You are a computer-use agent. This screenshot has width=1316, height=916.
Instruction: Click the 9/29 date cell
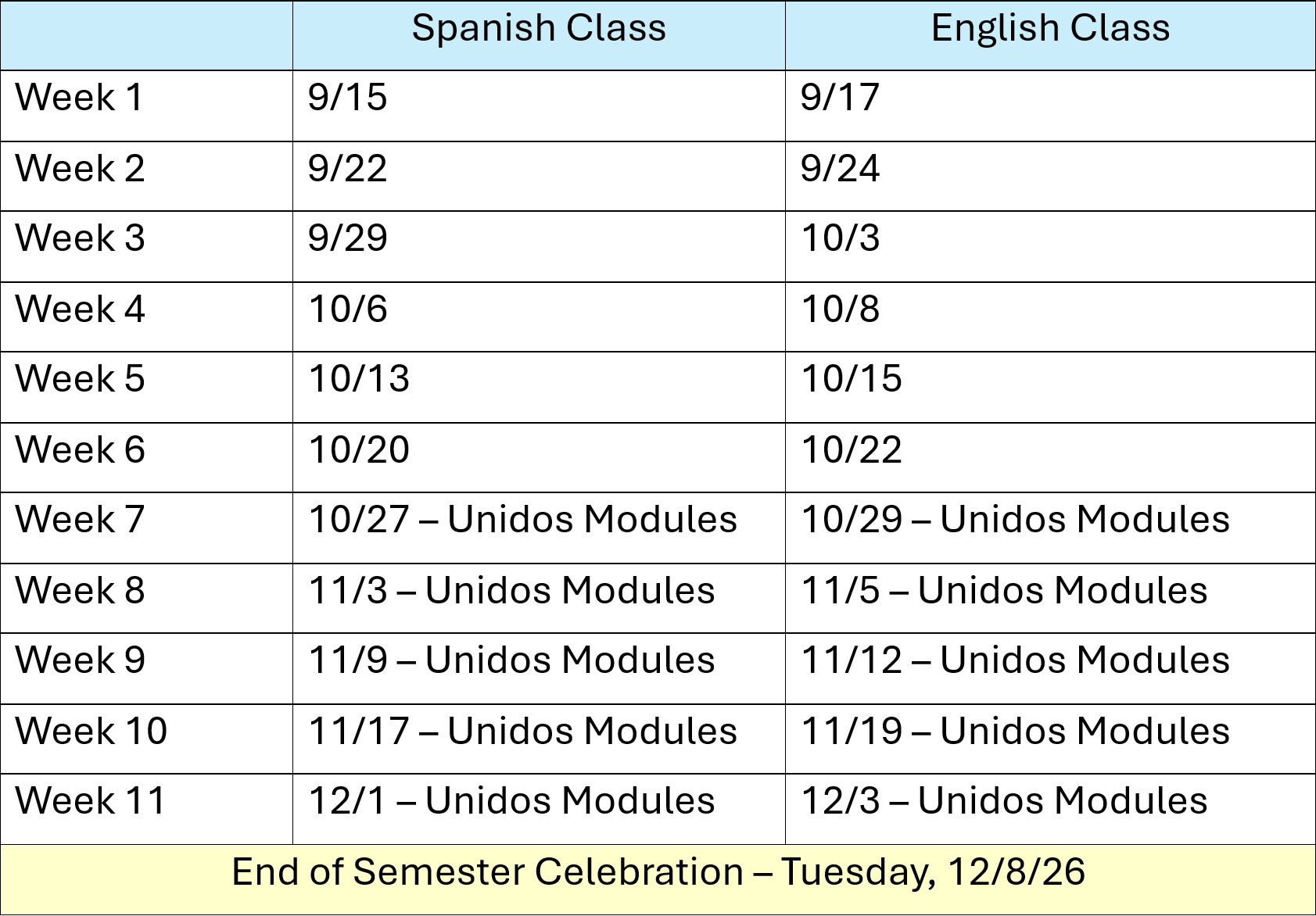click(539, 246)
